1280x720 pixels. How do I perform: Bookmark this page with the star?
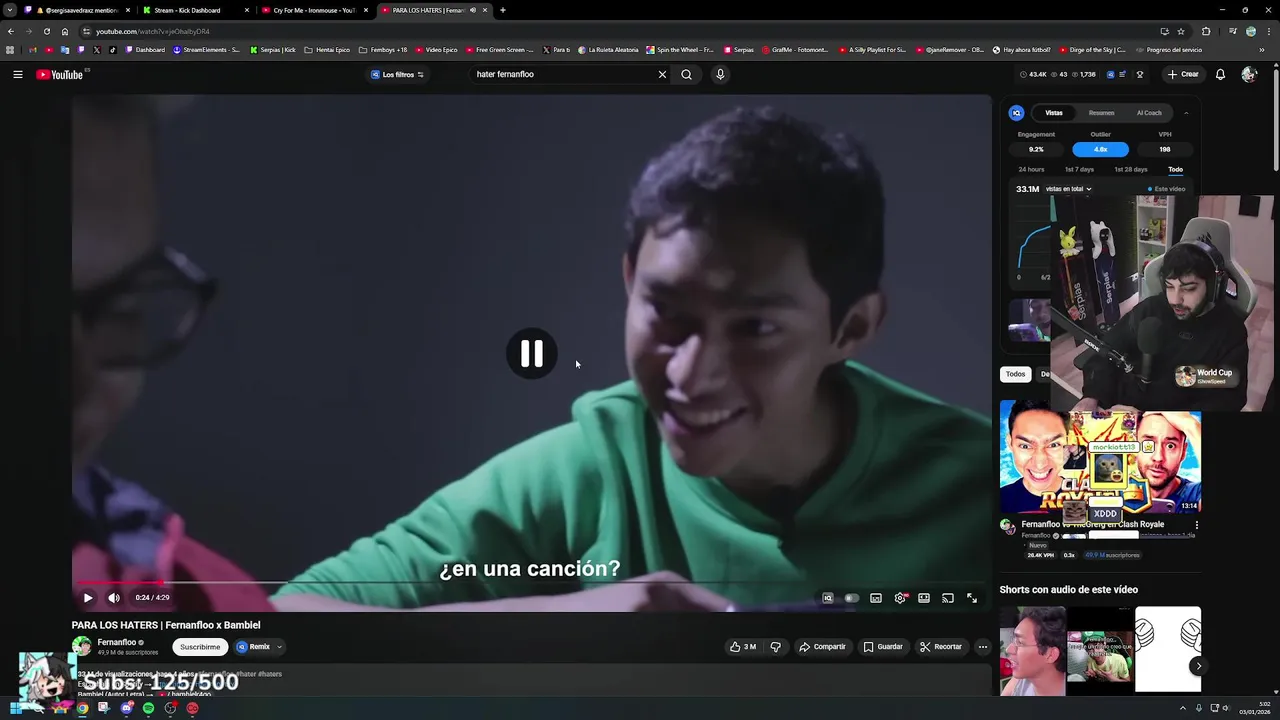(x=1181, y=31)
